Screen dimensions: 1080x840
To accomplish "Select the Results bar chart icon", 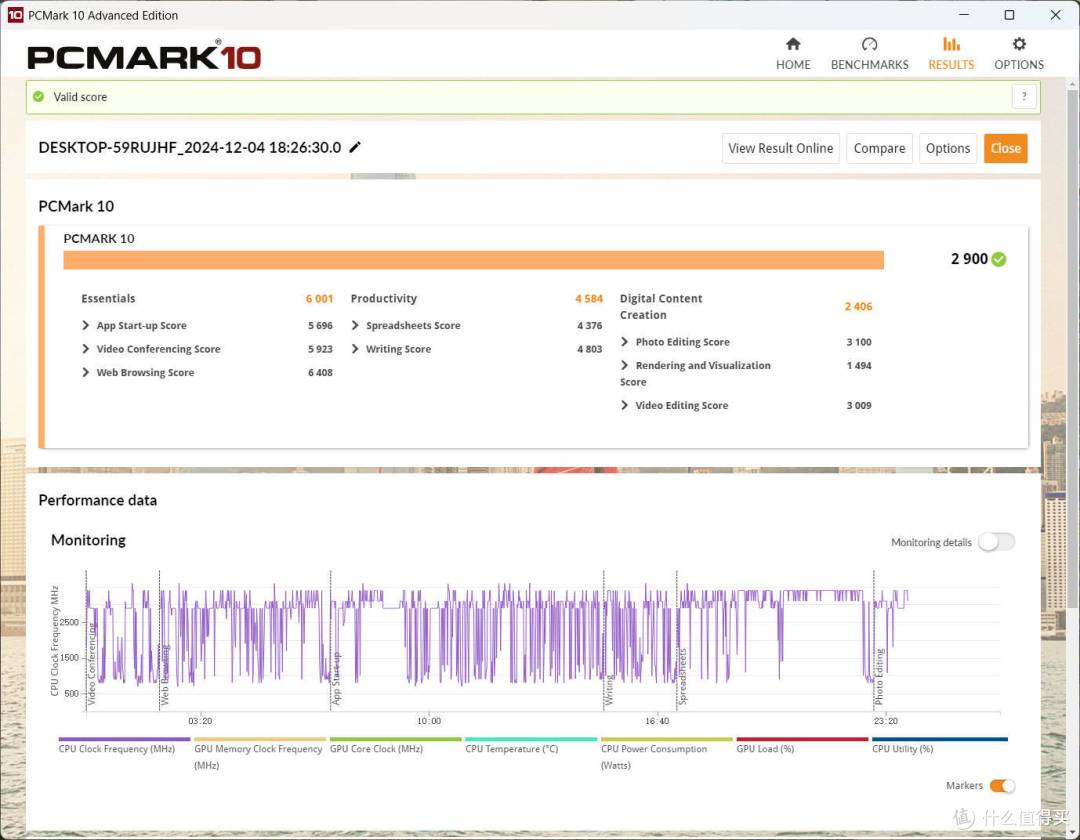I will click(951, 44).
